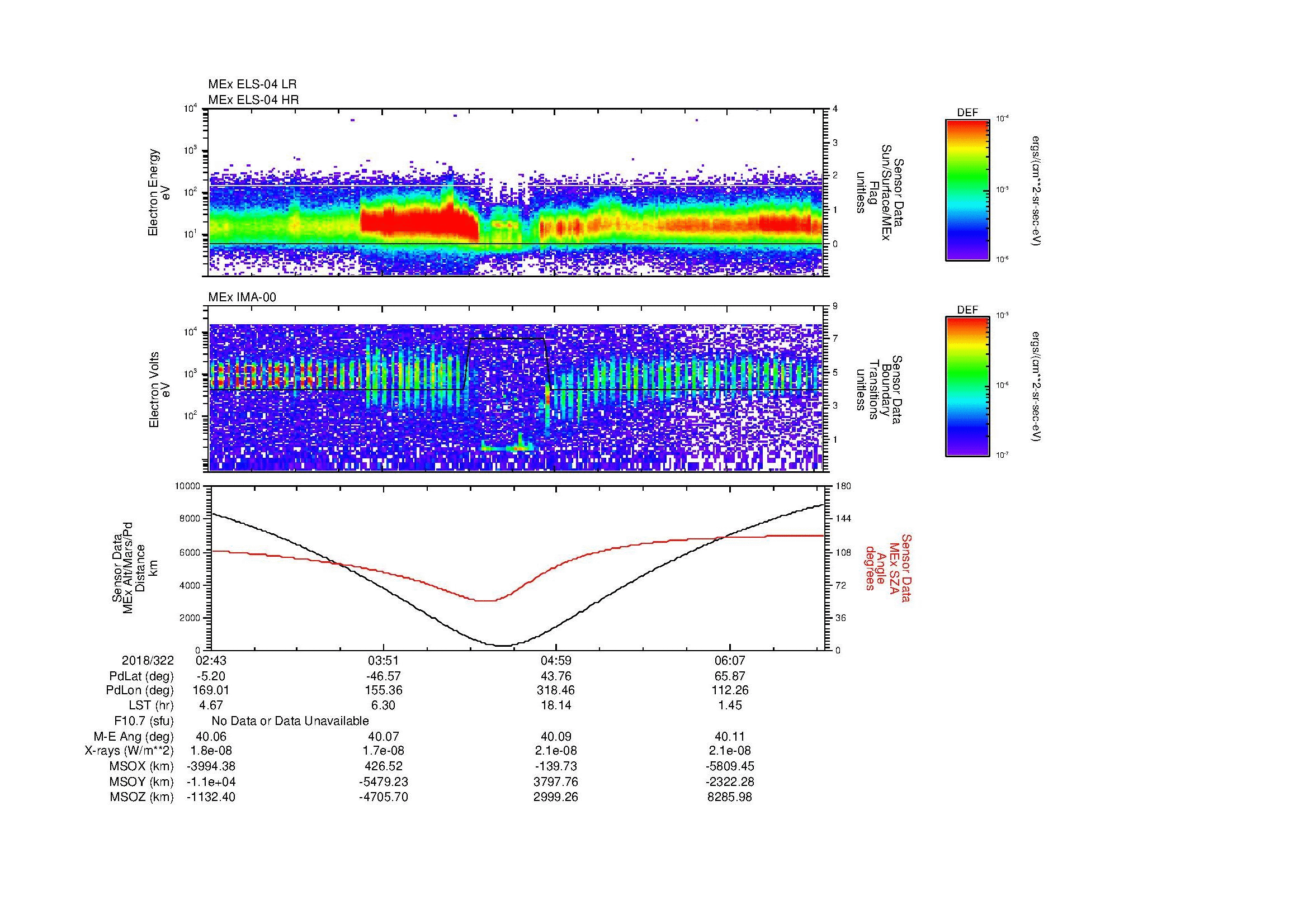Select the "F10.7 (sfu)" row label
Viewport: 1308px width, 924px height.
[144, 721]
